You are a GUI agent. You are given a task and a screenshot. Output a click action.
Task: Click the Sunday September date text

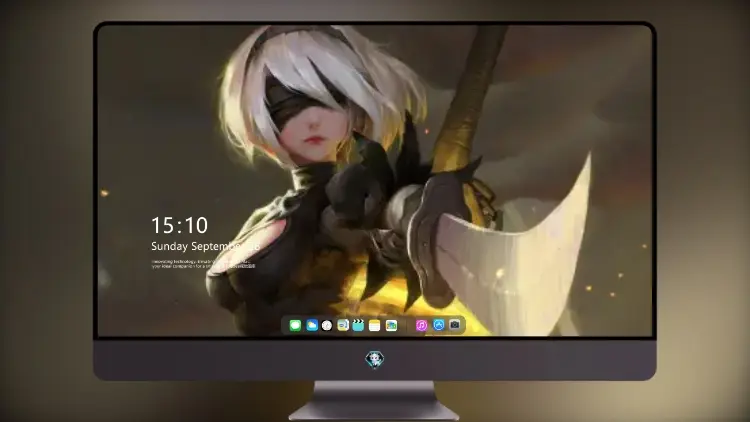point(205,246)
